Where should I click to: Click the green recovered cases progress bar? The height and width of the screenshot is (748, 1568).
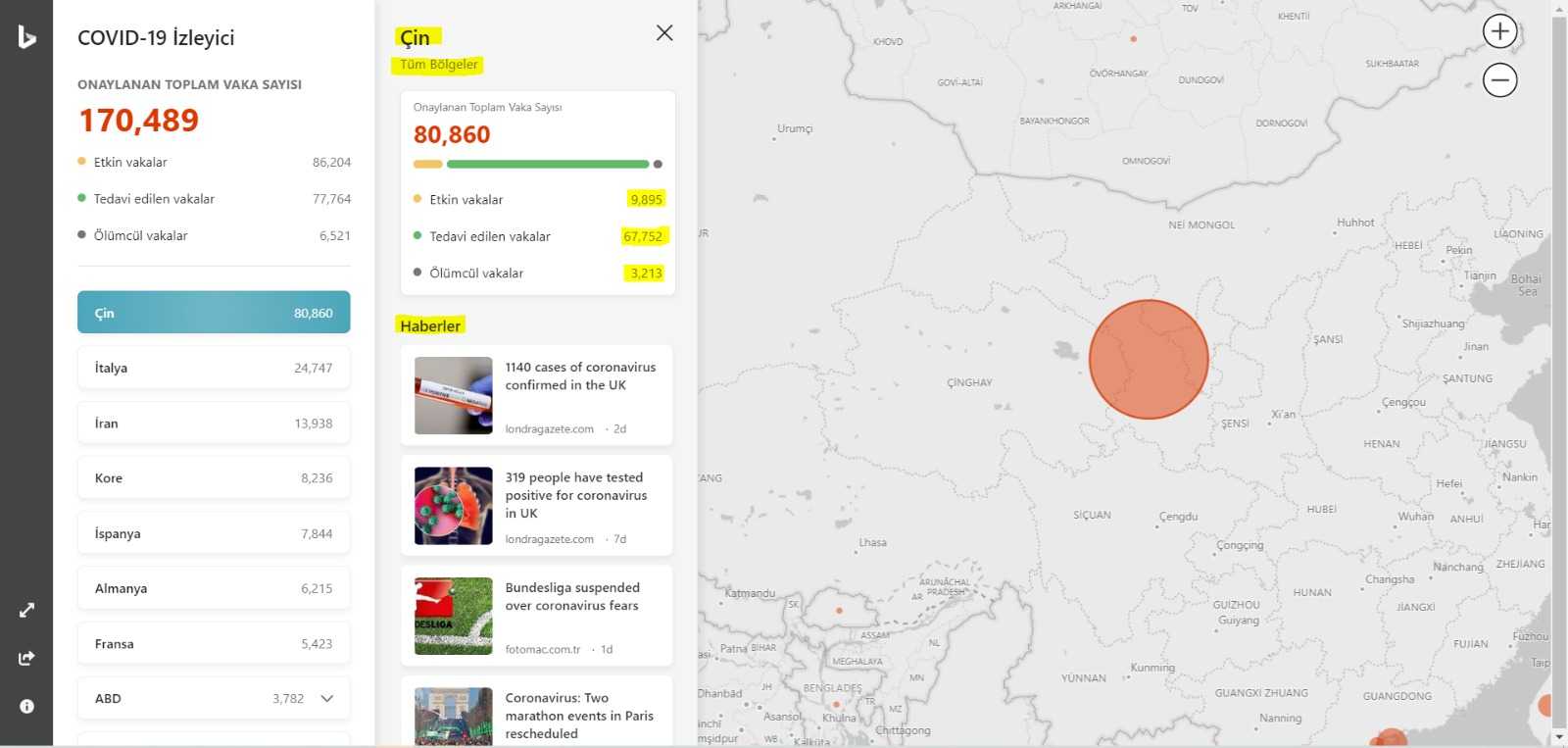[548, 164]
